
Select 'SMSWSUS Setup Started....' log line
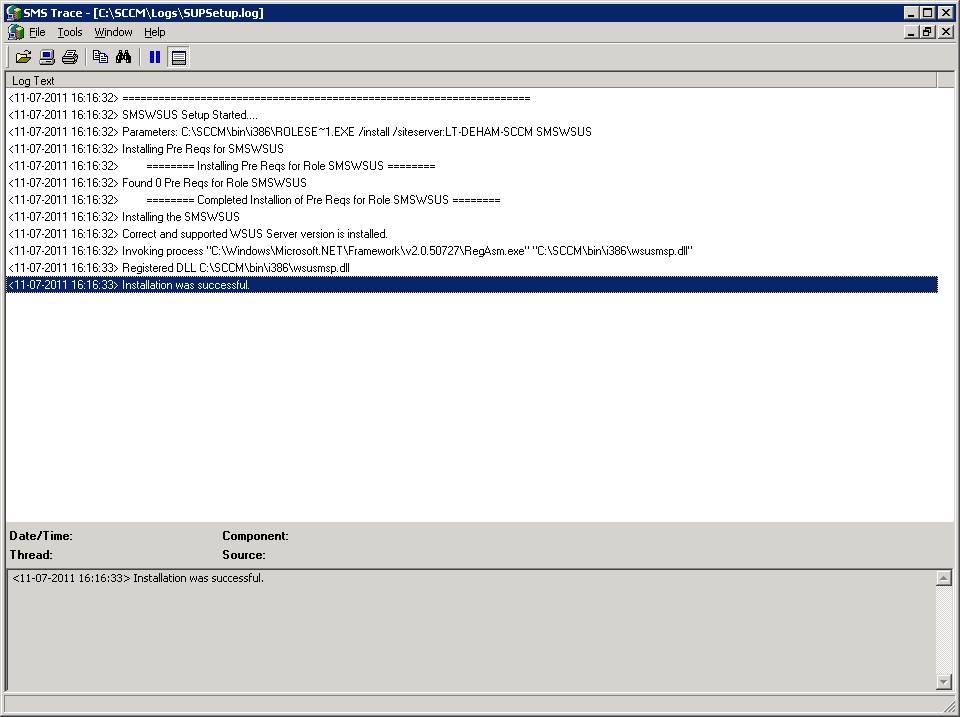click(x=471, y=114)
